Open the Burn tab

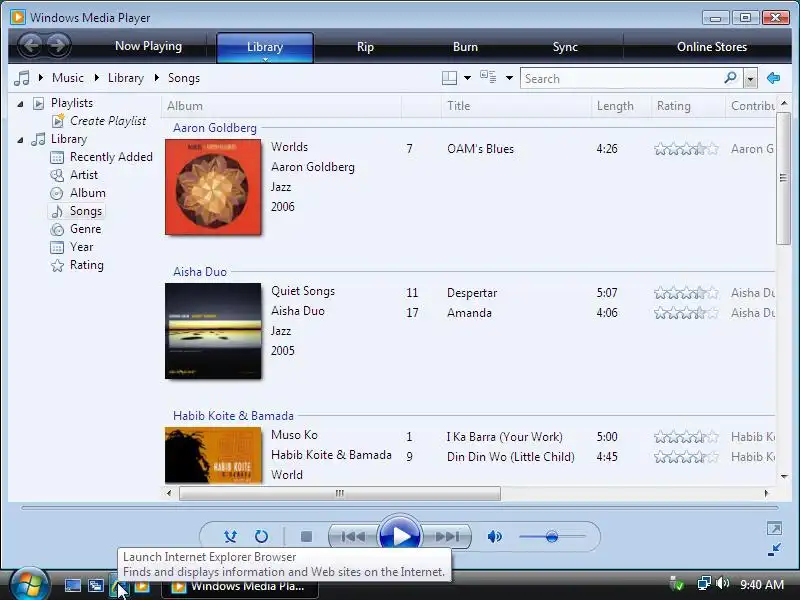[x=465, y=46]
